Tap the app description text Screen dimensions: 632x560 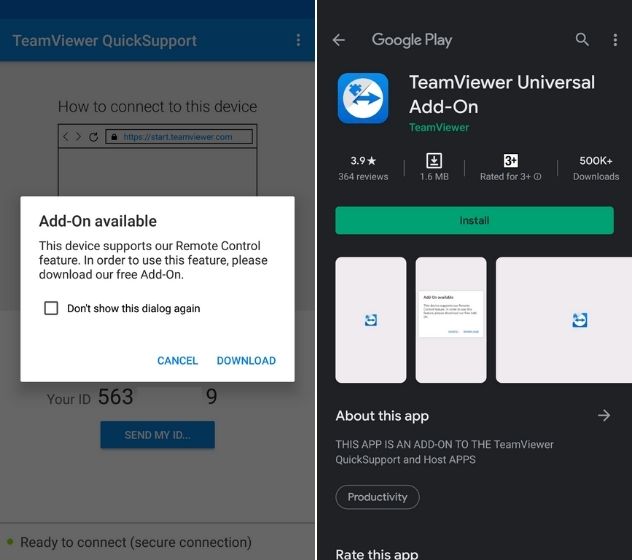[444, 452]
